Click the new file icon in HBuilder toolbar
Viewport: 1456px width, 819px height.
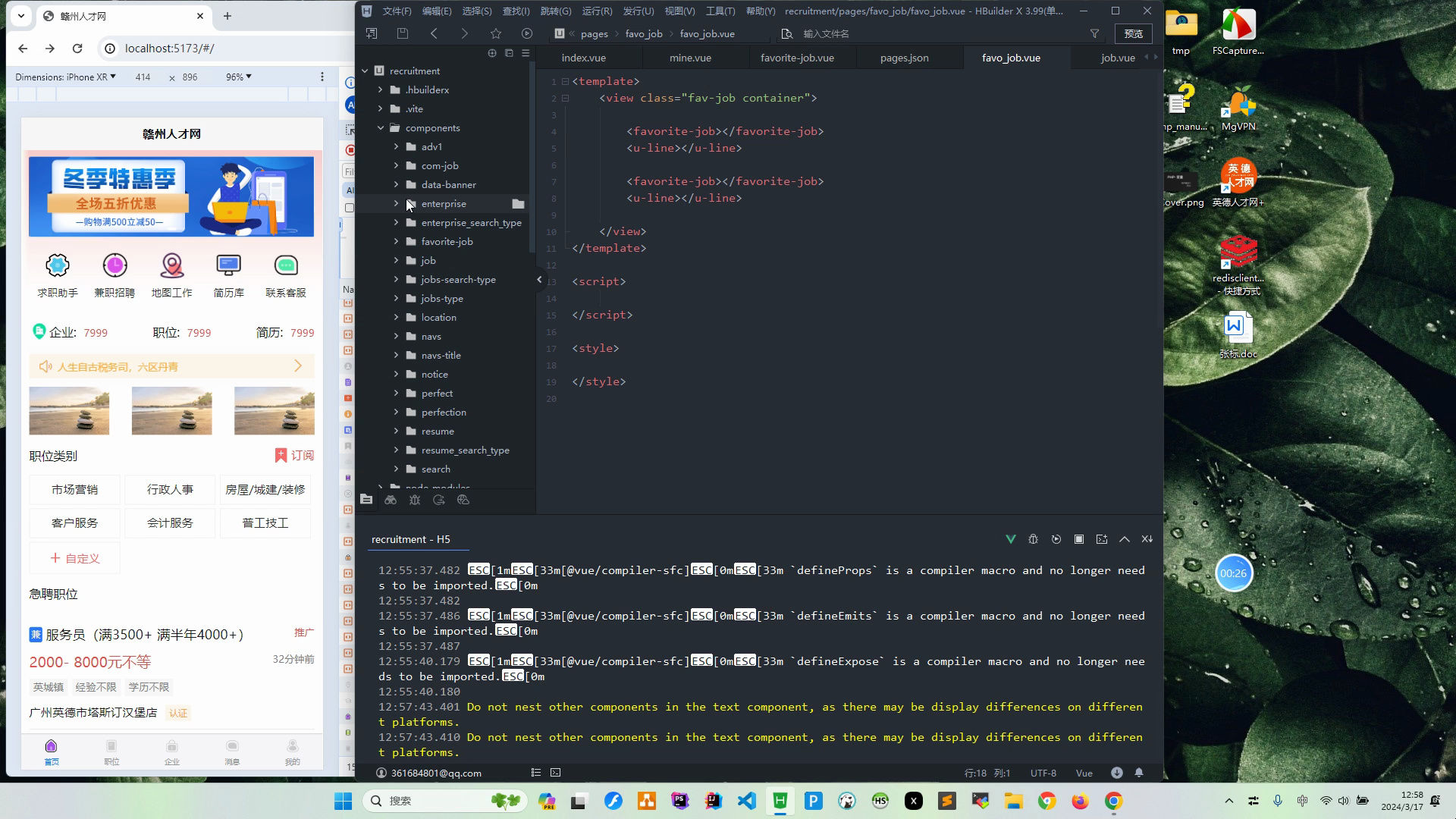372,33
